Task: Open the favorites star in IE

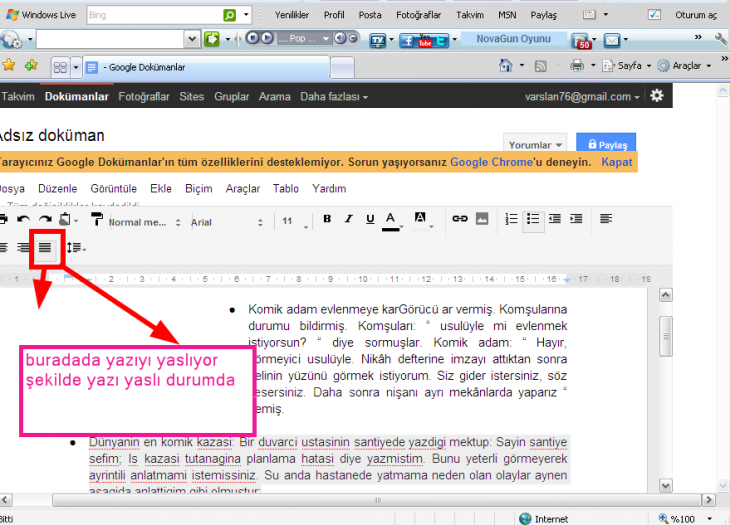Action: coord(9,65)
